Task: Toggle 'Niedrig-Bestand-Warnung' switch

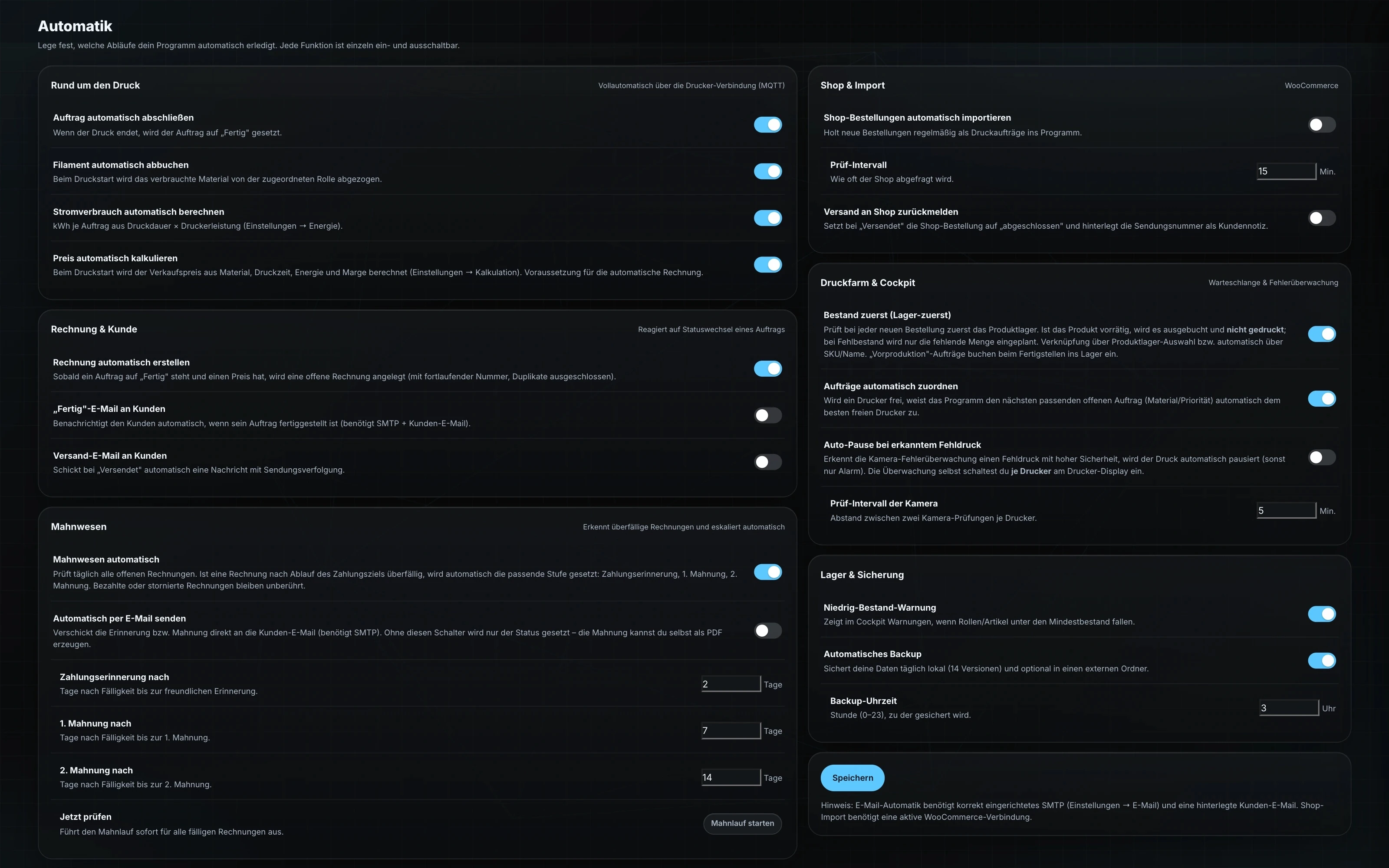Action: (x=1321, y=614)
